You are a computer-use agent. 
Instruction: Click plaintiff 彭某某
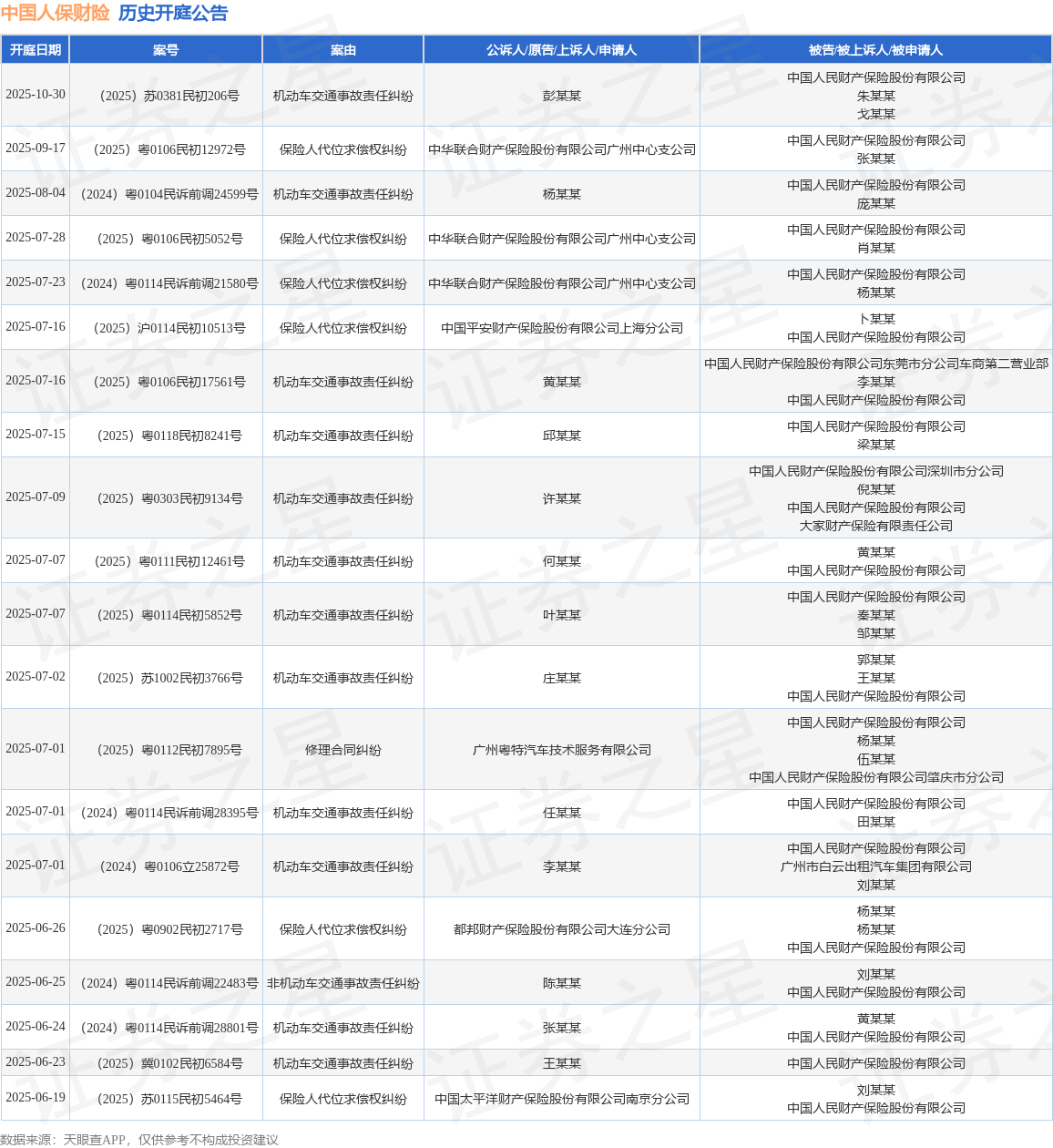tap(562, 96)
